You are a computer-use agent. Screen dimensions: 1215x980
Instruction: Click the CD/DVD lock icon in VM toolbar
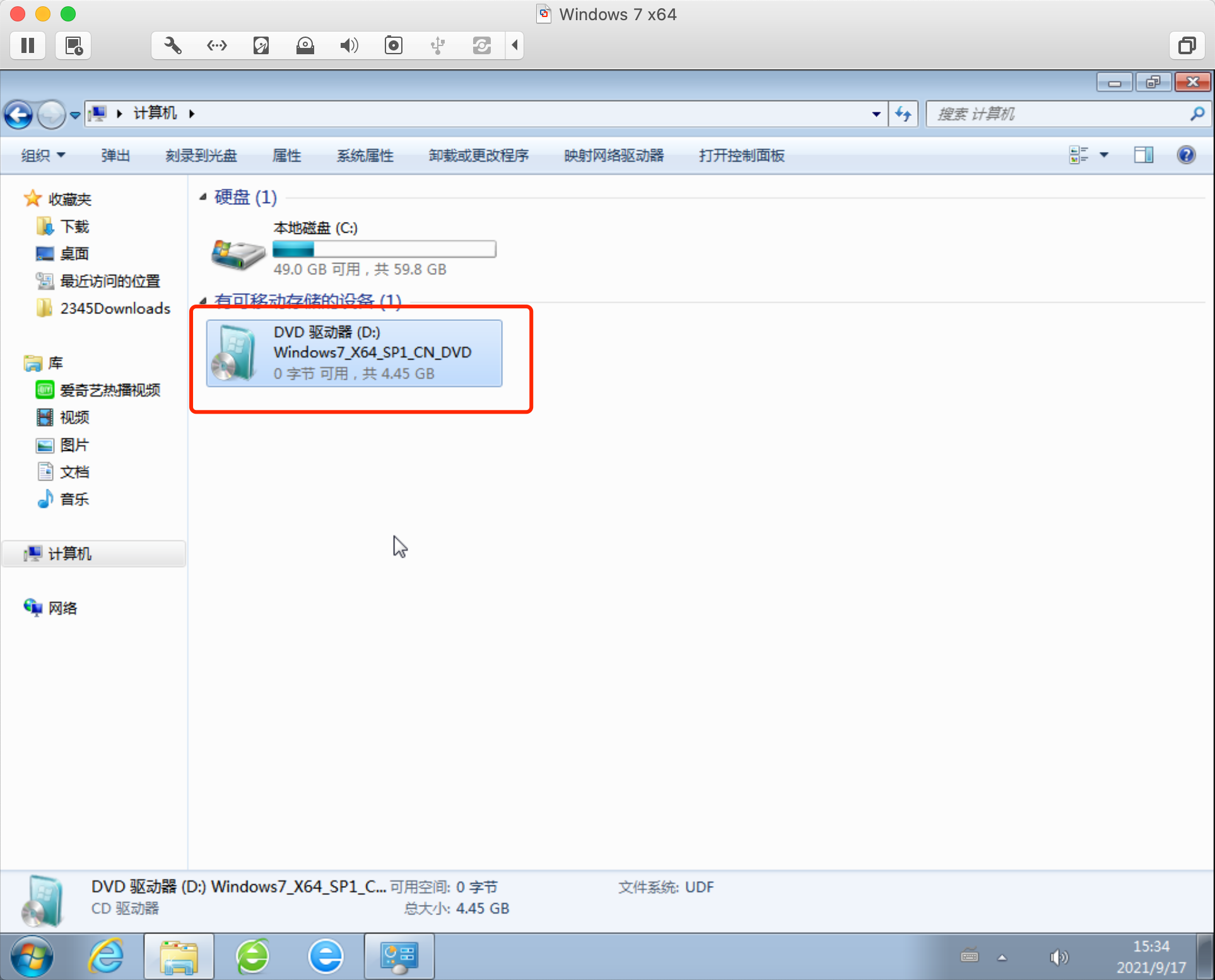(305, 45)
